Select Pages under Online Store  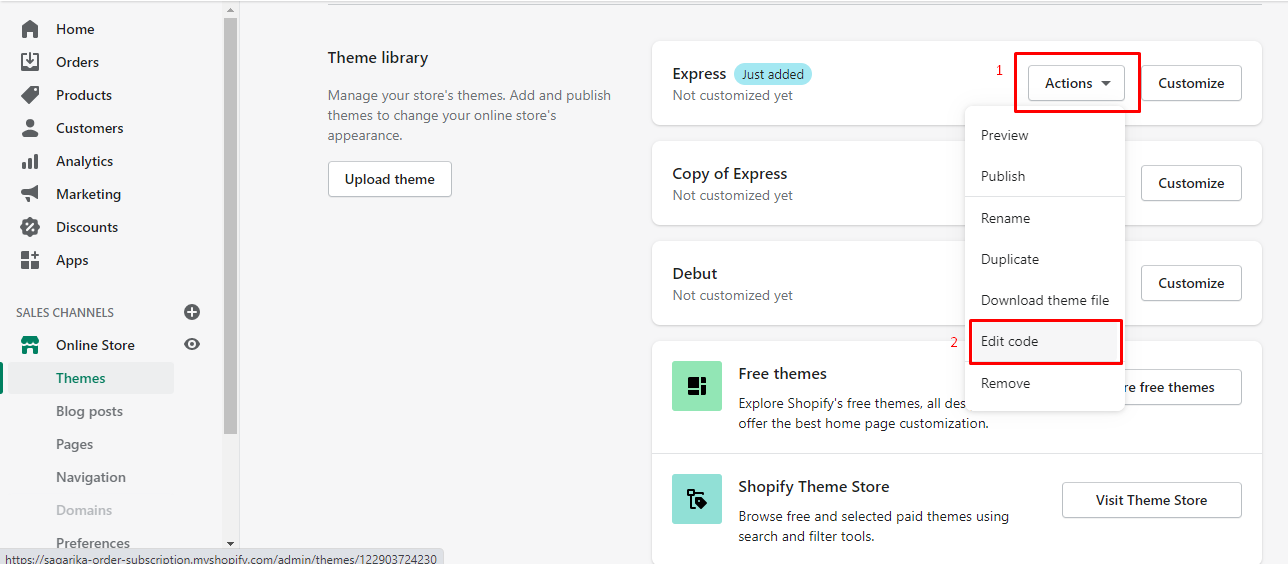[x=74, y=444]
